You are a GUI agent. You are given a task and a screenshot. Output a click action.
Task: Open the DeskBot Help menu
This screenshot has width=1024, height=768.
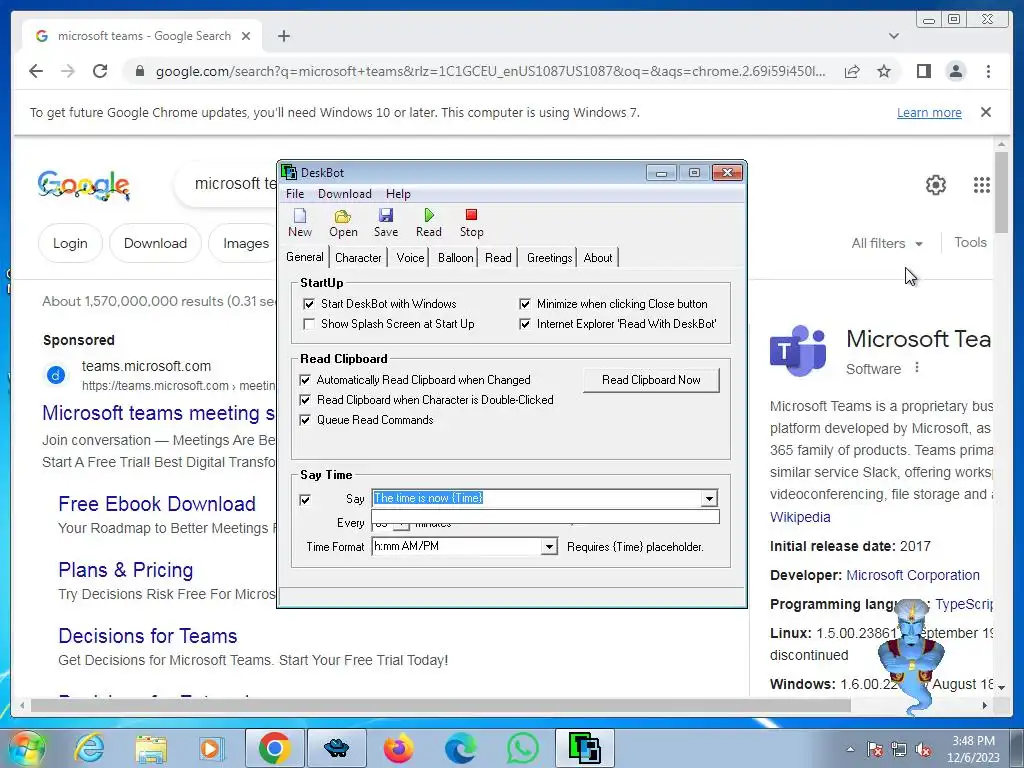pyautogui.click(x=398, y=194)
